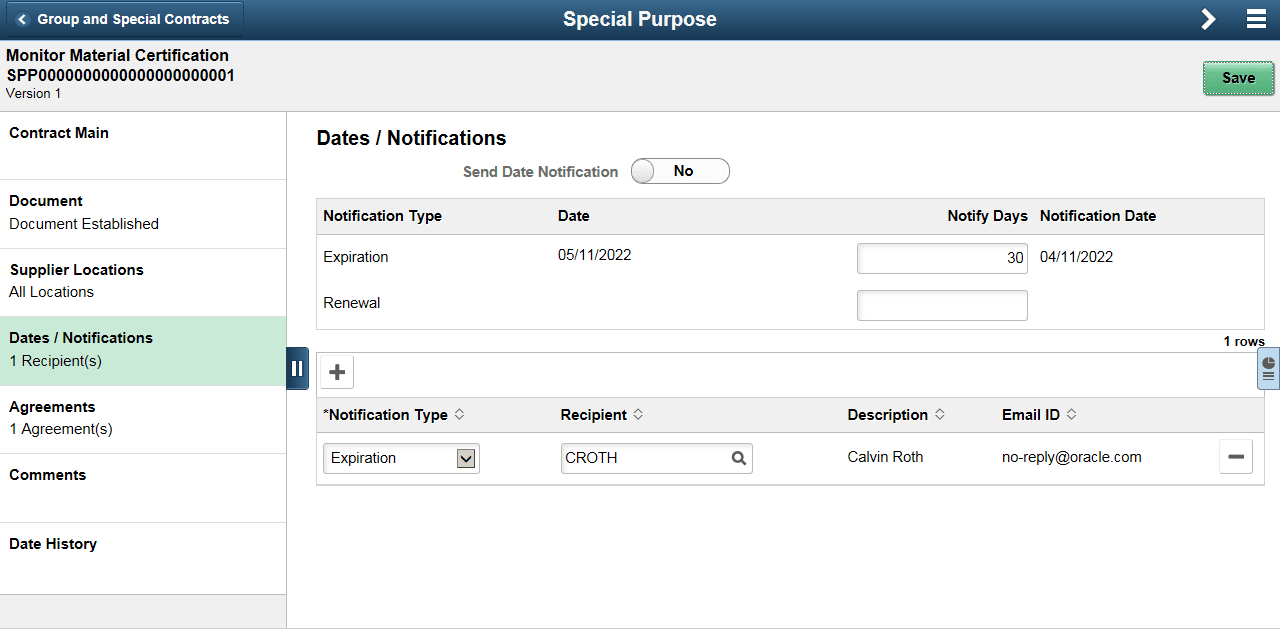The height and width of the screenshot is (630, 1280).
Task: Click the forward arrow in the header
Action: click(1208, 18)
